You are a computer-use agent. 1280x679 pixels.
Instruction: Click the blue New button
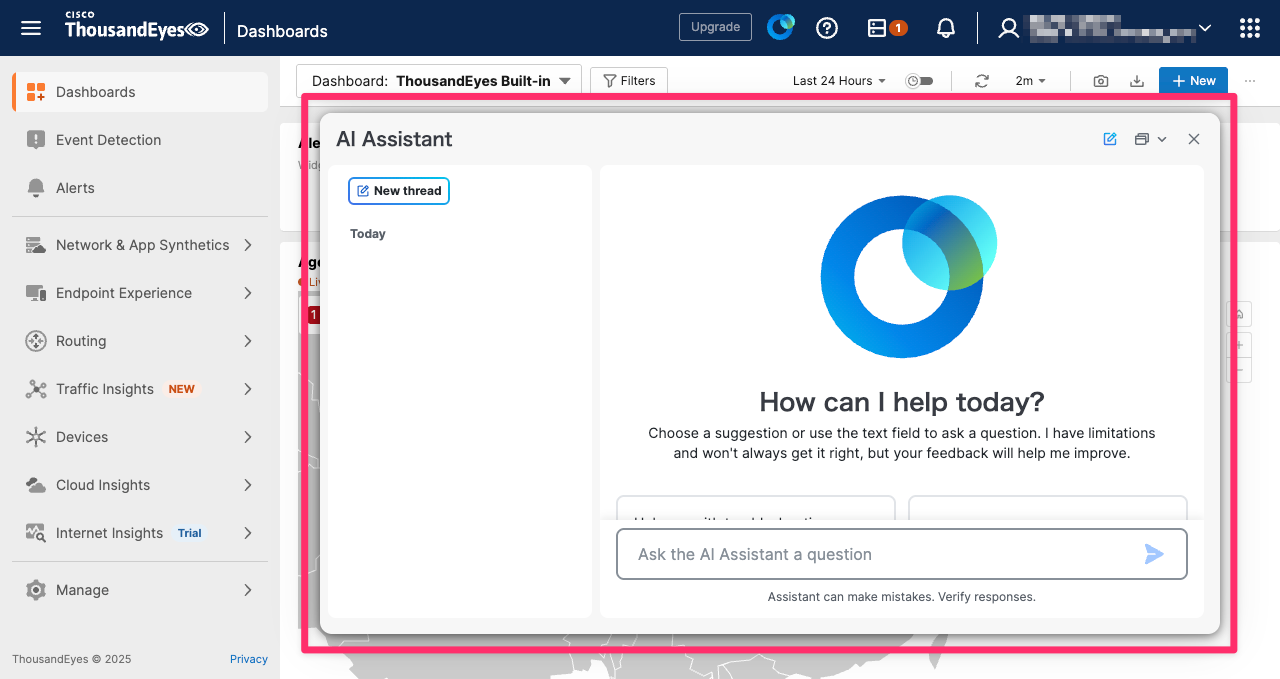click(1193, 81)
